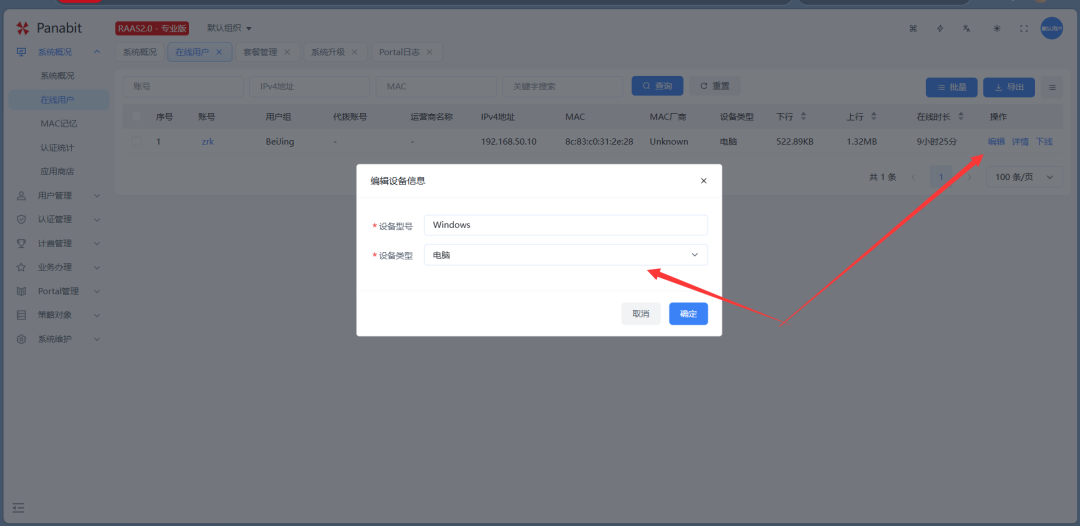Tick the table header select-all checkbox
The height and width of the screenshot is (526, 1080).
click(136, 117)
